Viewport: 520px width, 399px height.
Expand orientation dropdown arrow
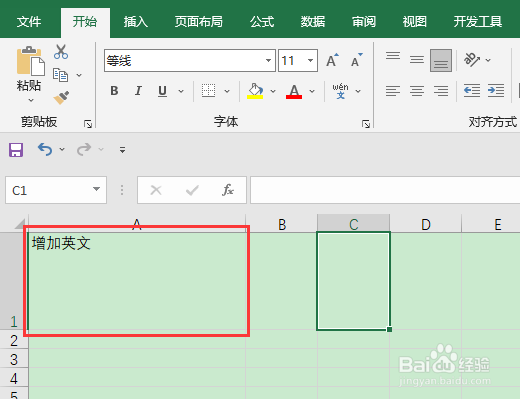point(488,60)
